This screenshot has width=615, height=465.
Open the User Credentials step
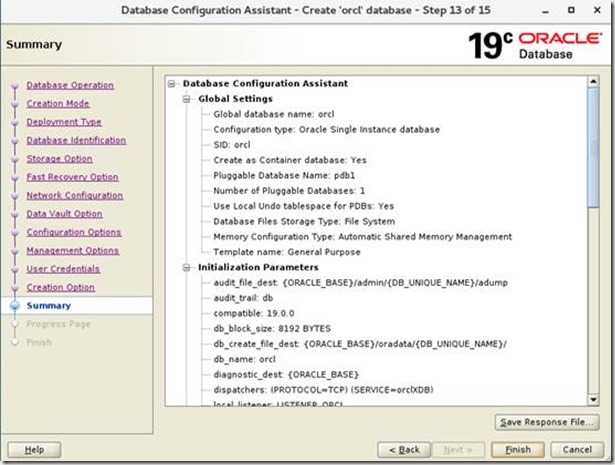pos(63,269)
